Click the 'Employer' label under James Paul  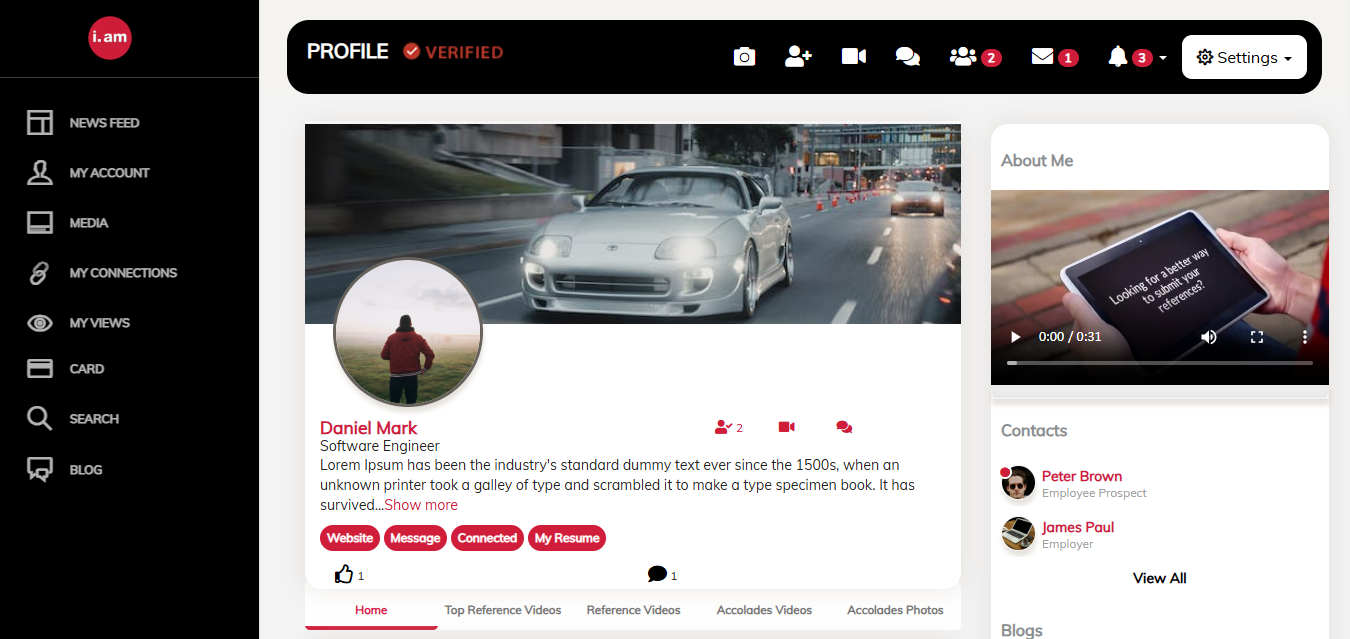(x=1068, y=544)
